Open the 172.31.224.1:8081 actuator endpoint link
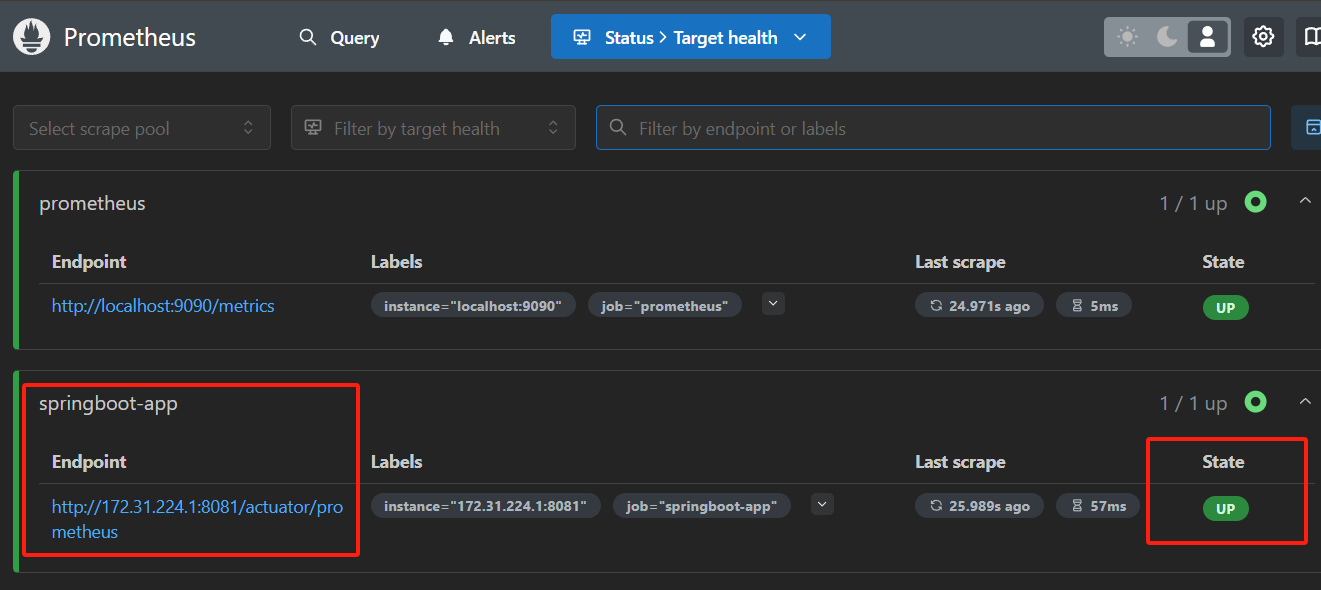Image resolution: width=1321 pixels, height=590 pixels. click(x=198, y=519)
